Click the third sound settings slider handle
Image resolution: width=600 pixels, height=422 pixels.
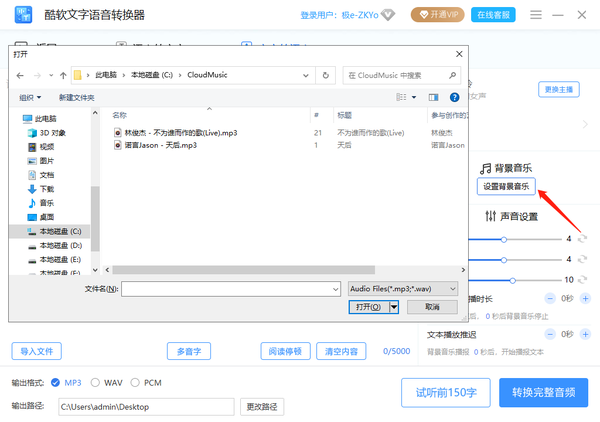coord(512,280)
